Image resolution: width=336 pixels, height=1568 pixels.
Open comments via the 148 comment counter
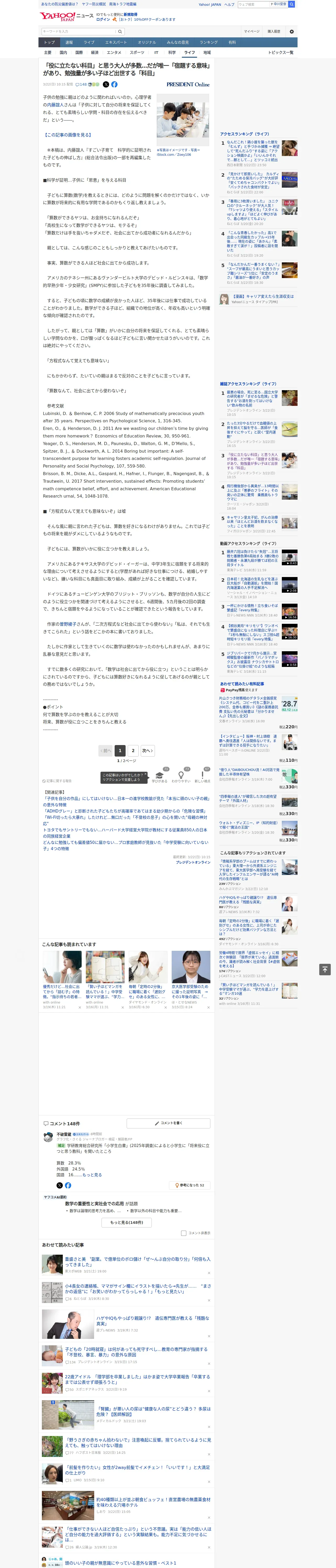pyautogui.click(x=81, y=85)
